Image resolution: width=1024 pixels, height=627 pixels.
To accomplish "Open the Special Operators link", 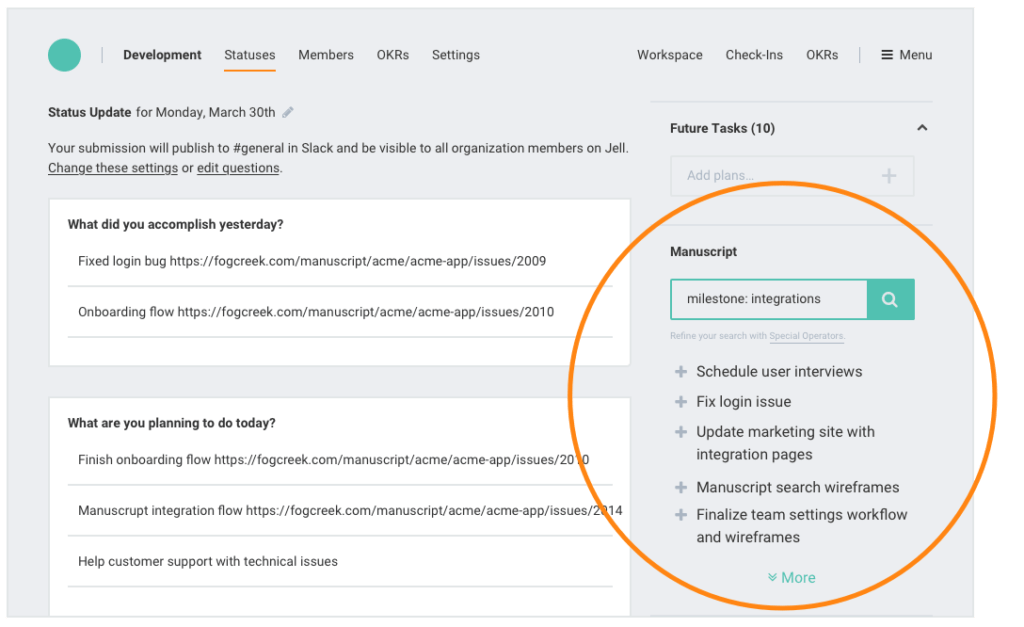I will [807, 336].
